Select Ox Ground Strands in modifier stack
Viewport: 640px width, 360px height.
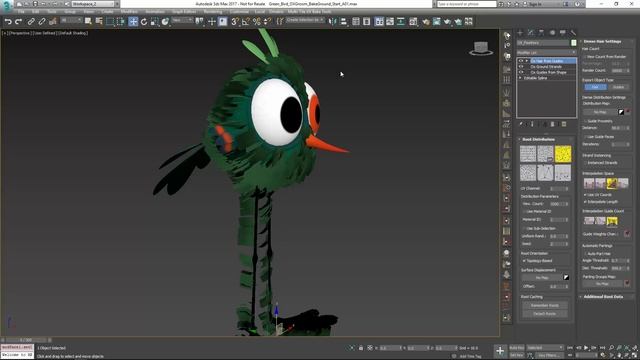pos(546,67)
